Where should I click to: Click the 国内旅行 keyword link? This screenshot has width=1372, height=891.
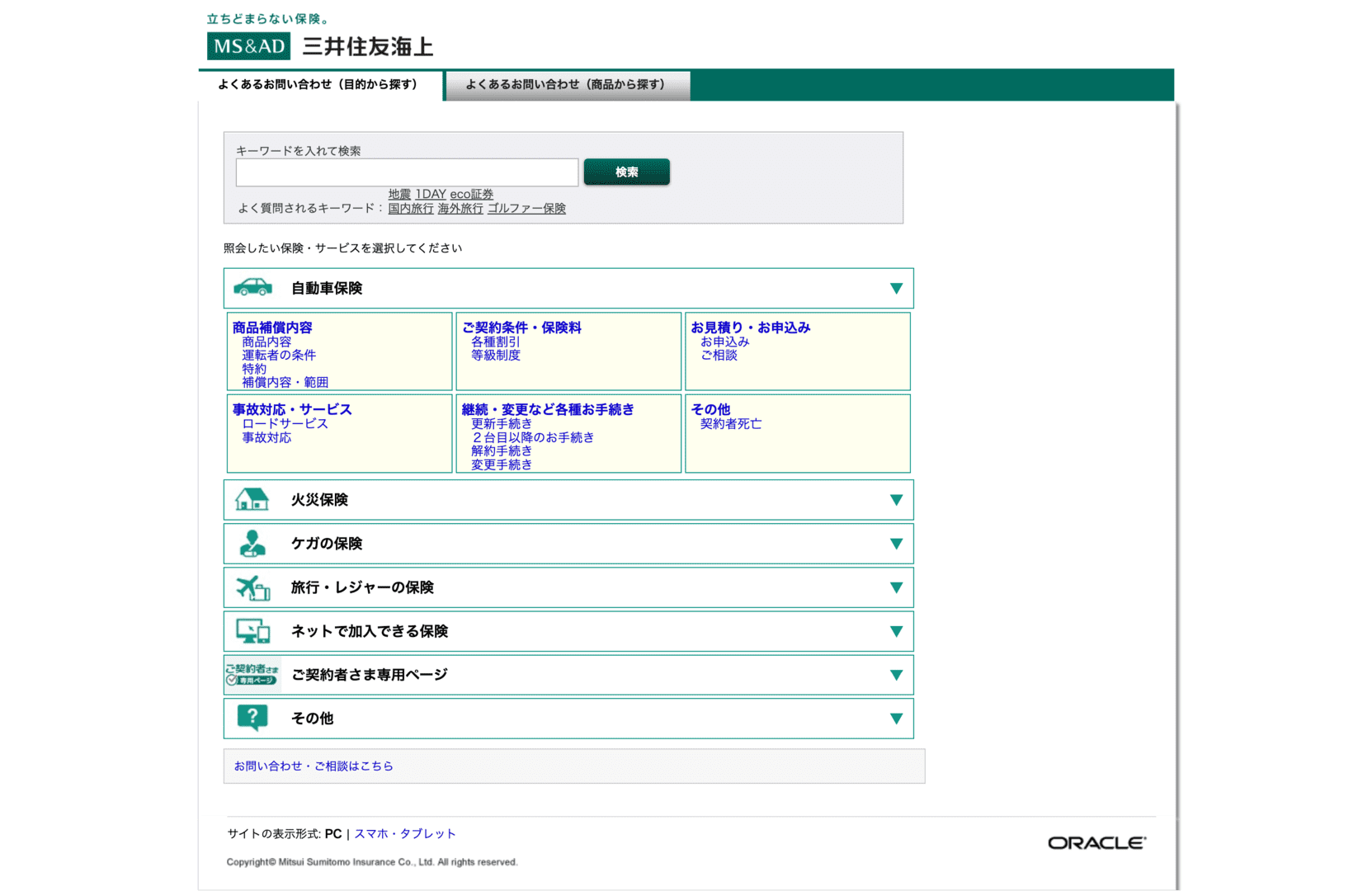tap(411, 208)
